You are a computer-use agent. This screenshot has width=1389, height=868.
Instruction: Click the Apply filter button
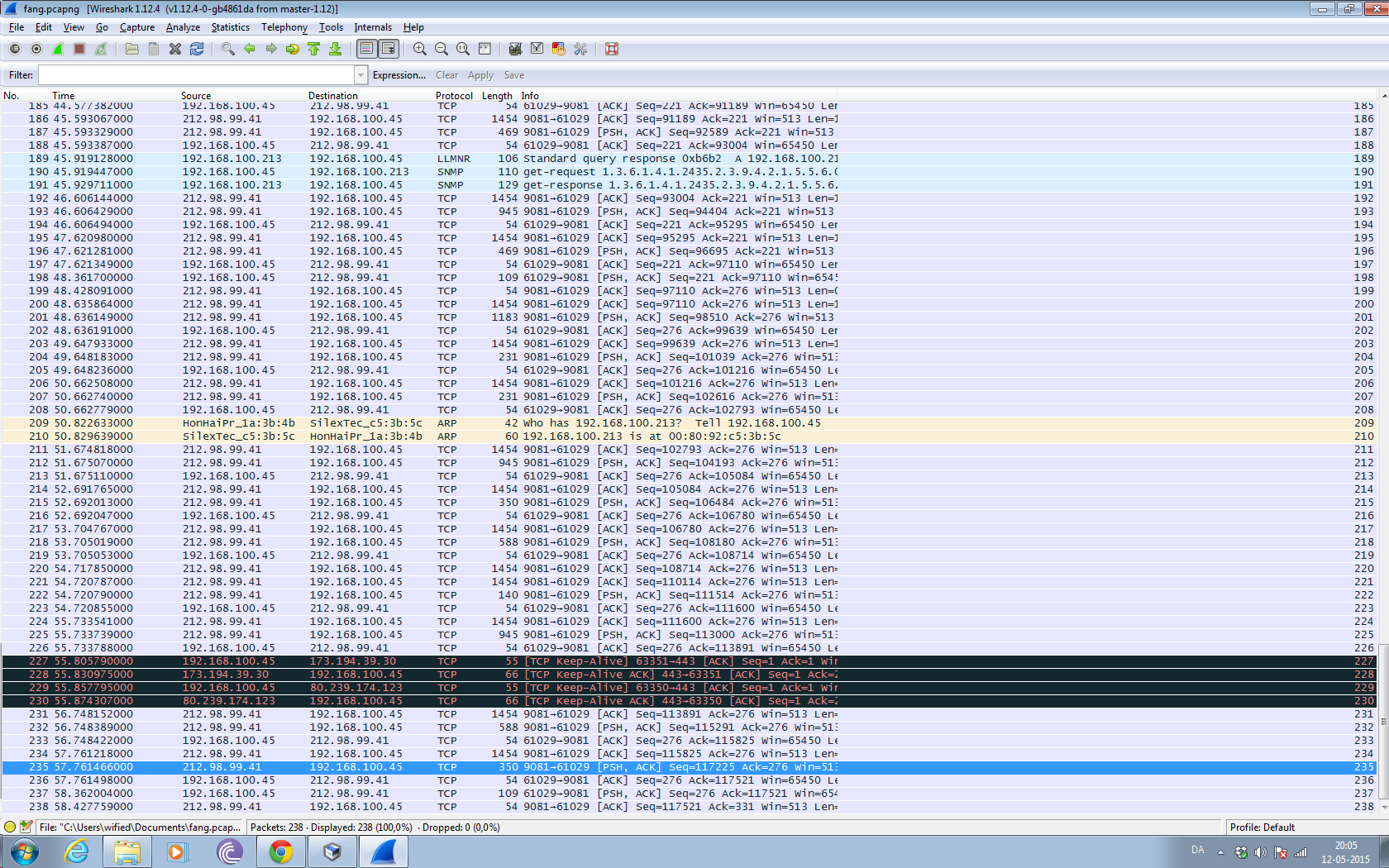(x=480, y=75)
